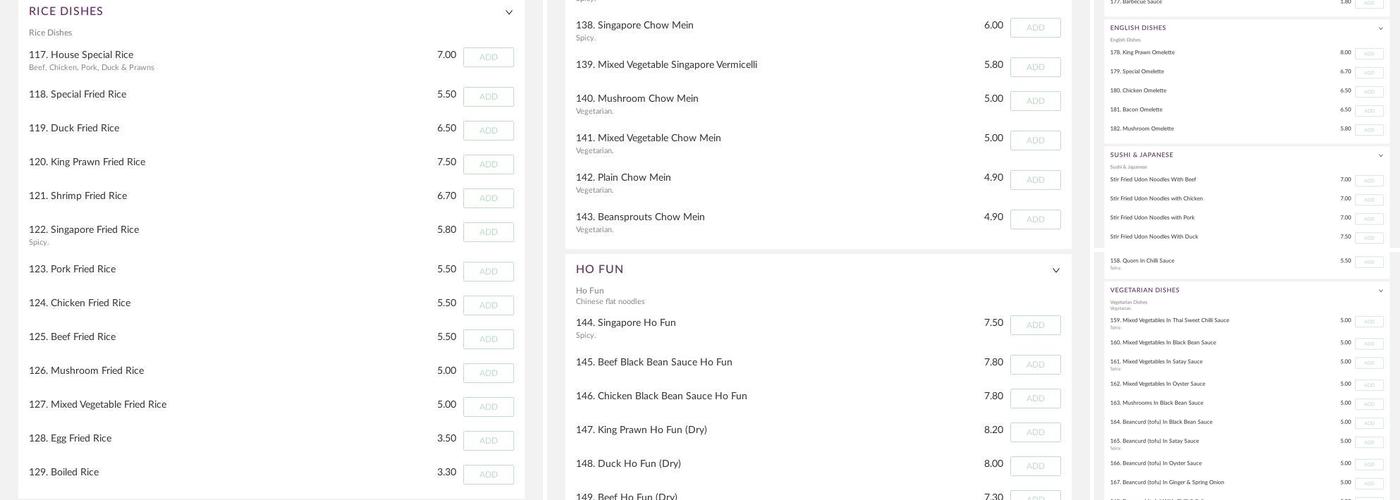Click the Rice Dishes section heading
This screenshot has width=1400, height=500.
click(x=66, y=12)
